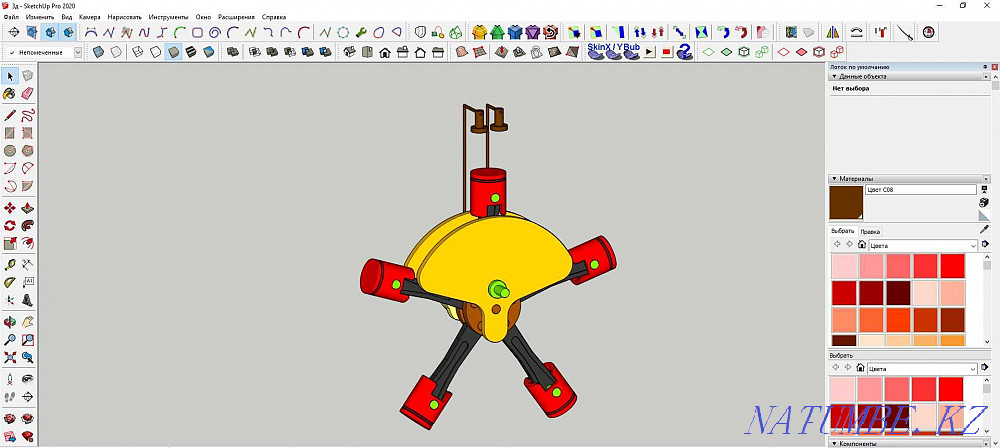
Task: Toggle Shaded face style
Action: point(173,52)
